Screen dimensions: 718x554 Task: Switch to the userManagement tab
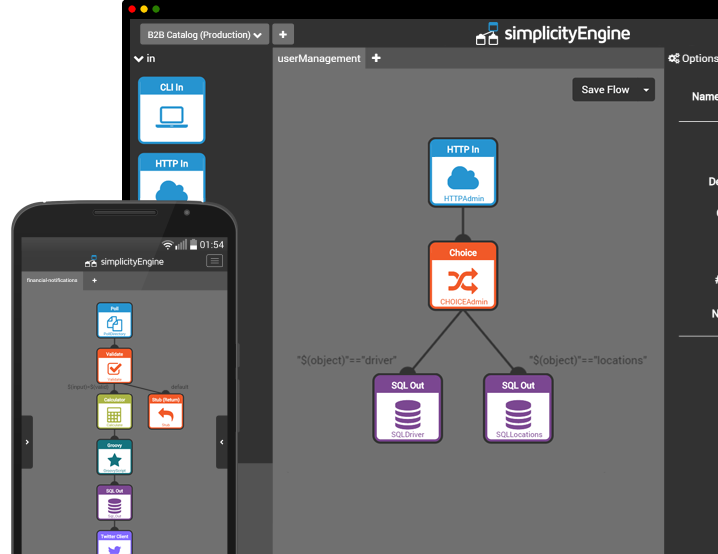coord(318,59)
